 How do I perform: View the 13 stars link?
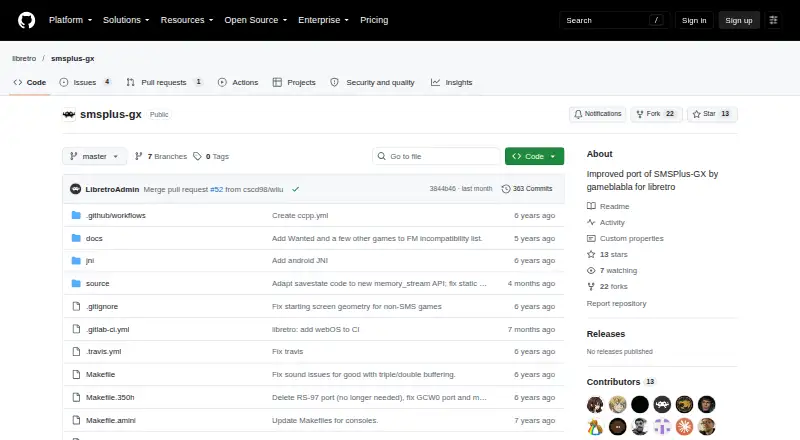click(x=608, y=254)
